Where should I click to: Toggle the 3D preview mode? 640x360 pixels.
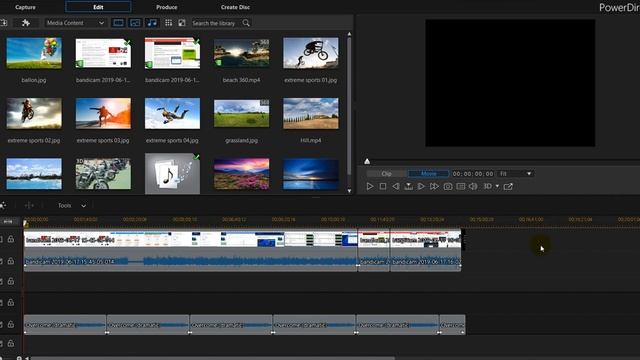point(487,186)
